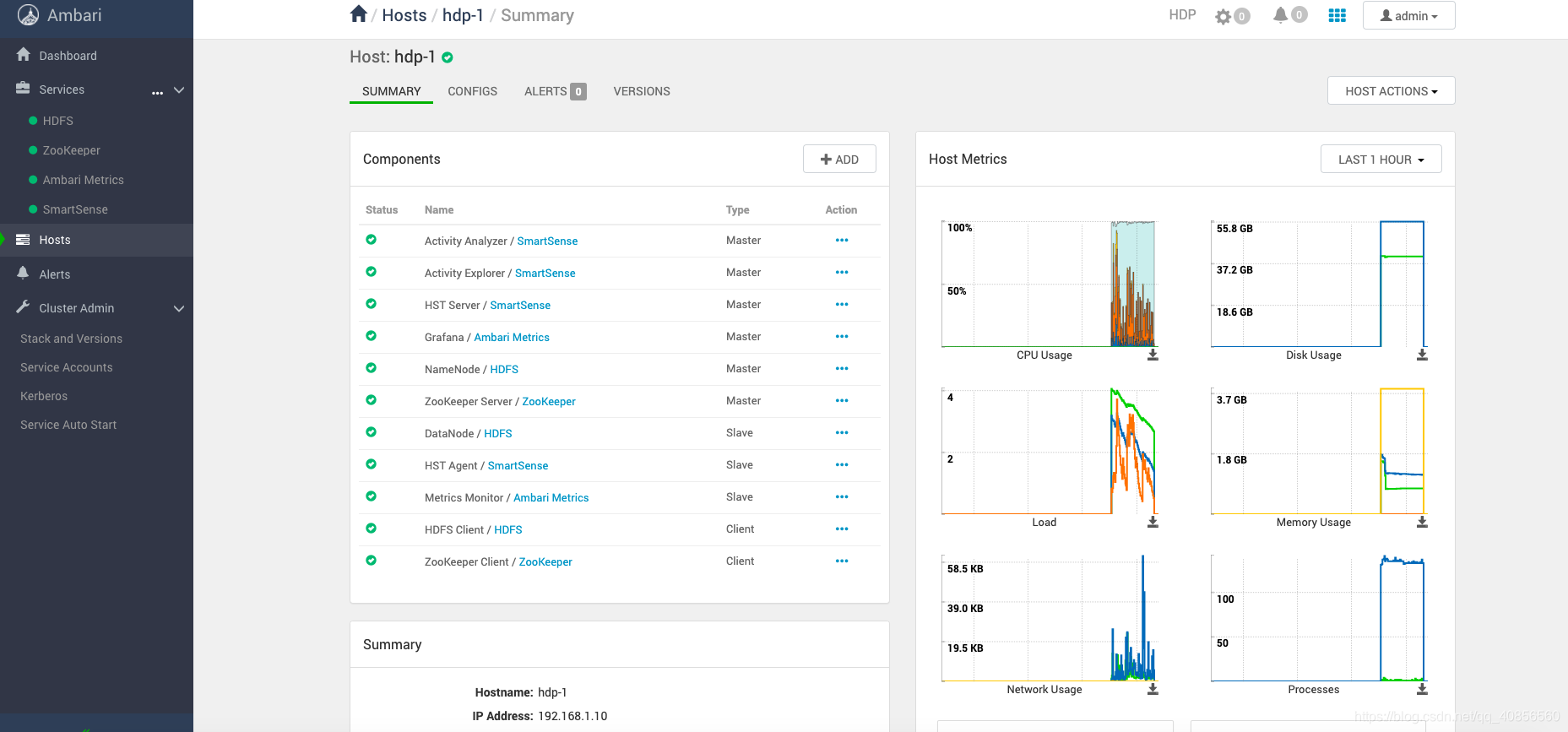Switch to the Alerts tab
Viewport: 1568px width, 732px height.
555,91
